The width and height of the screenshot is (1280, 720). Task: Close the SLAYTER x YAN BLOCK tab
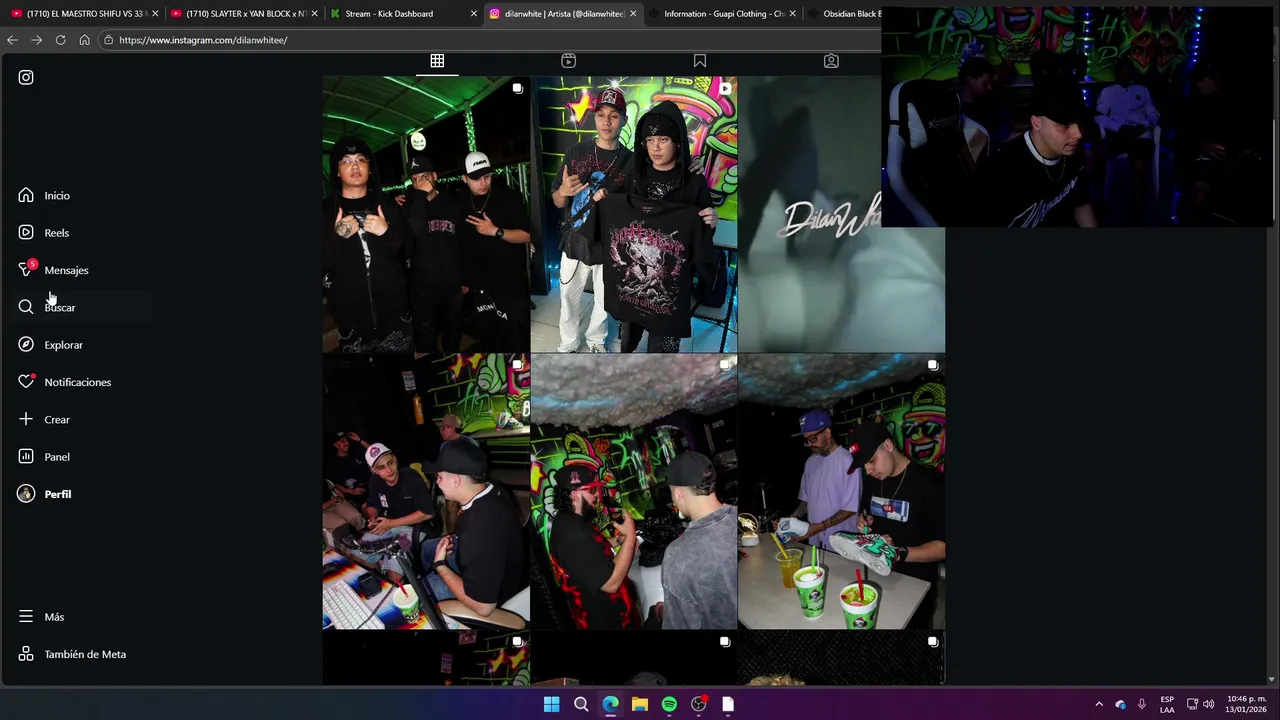click(x=314, y=14)
